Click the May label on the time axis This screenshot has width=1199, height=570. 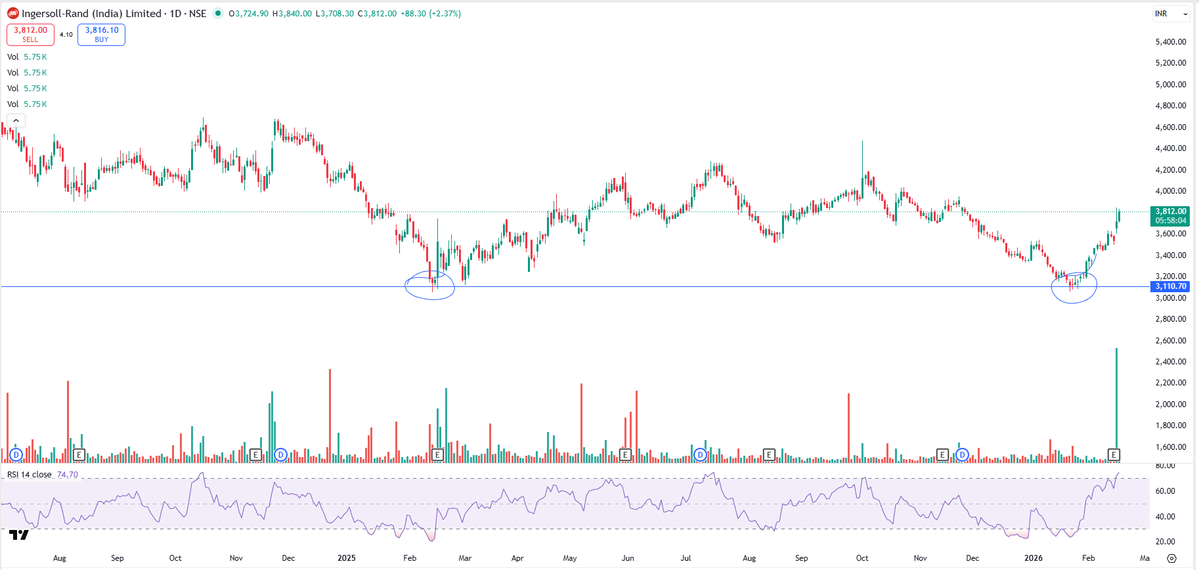pos(571,559)
